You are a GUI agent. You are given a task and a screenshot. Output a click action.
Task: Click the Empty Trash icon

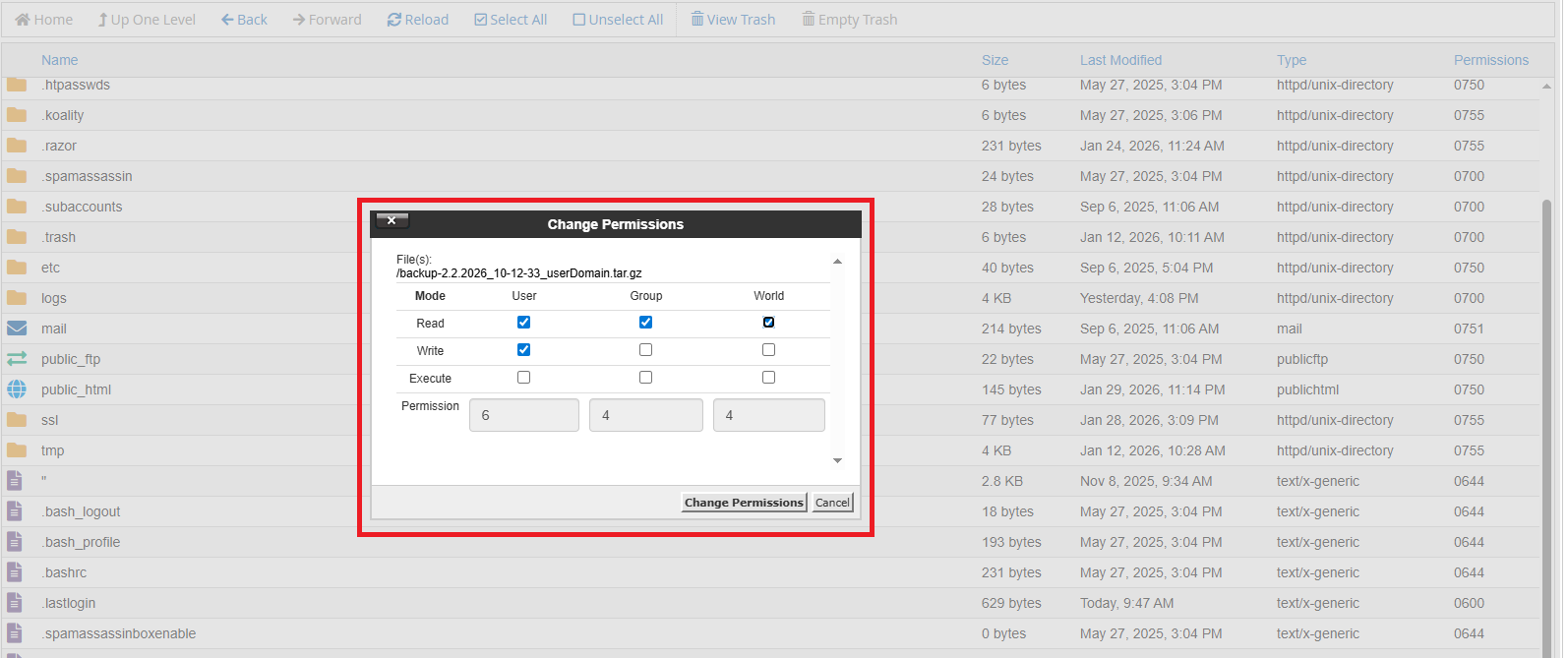(809, 20)
